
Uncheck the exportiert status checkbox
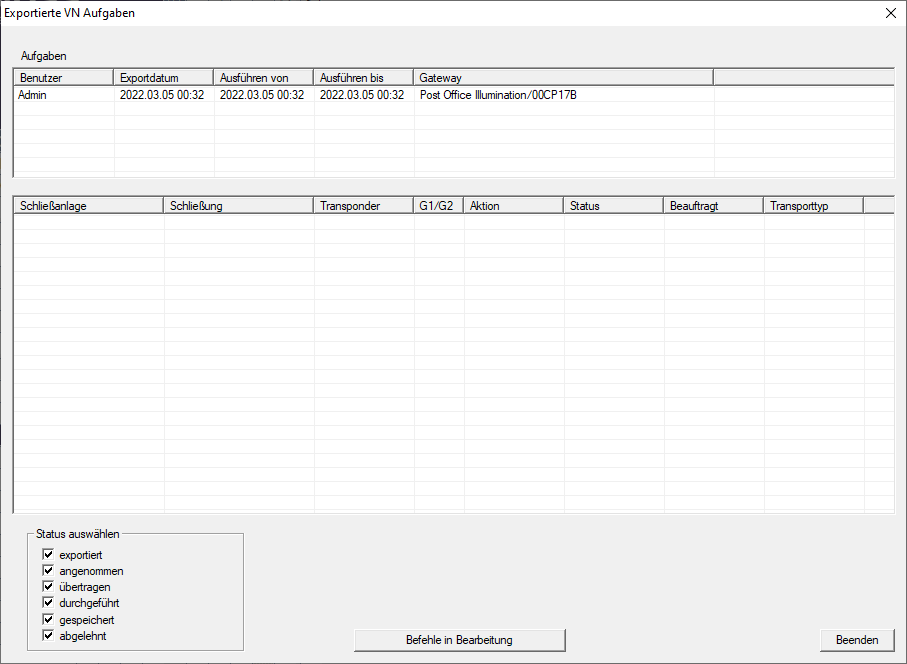(x=47, y=555)
